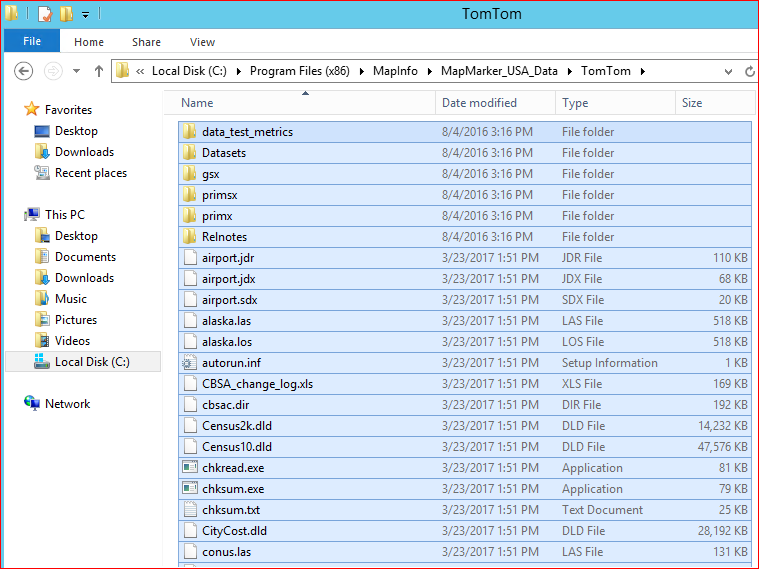Open the File menu

[32, 42]
